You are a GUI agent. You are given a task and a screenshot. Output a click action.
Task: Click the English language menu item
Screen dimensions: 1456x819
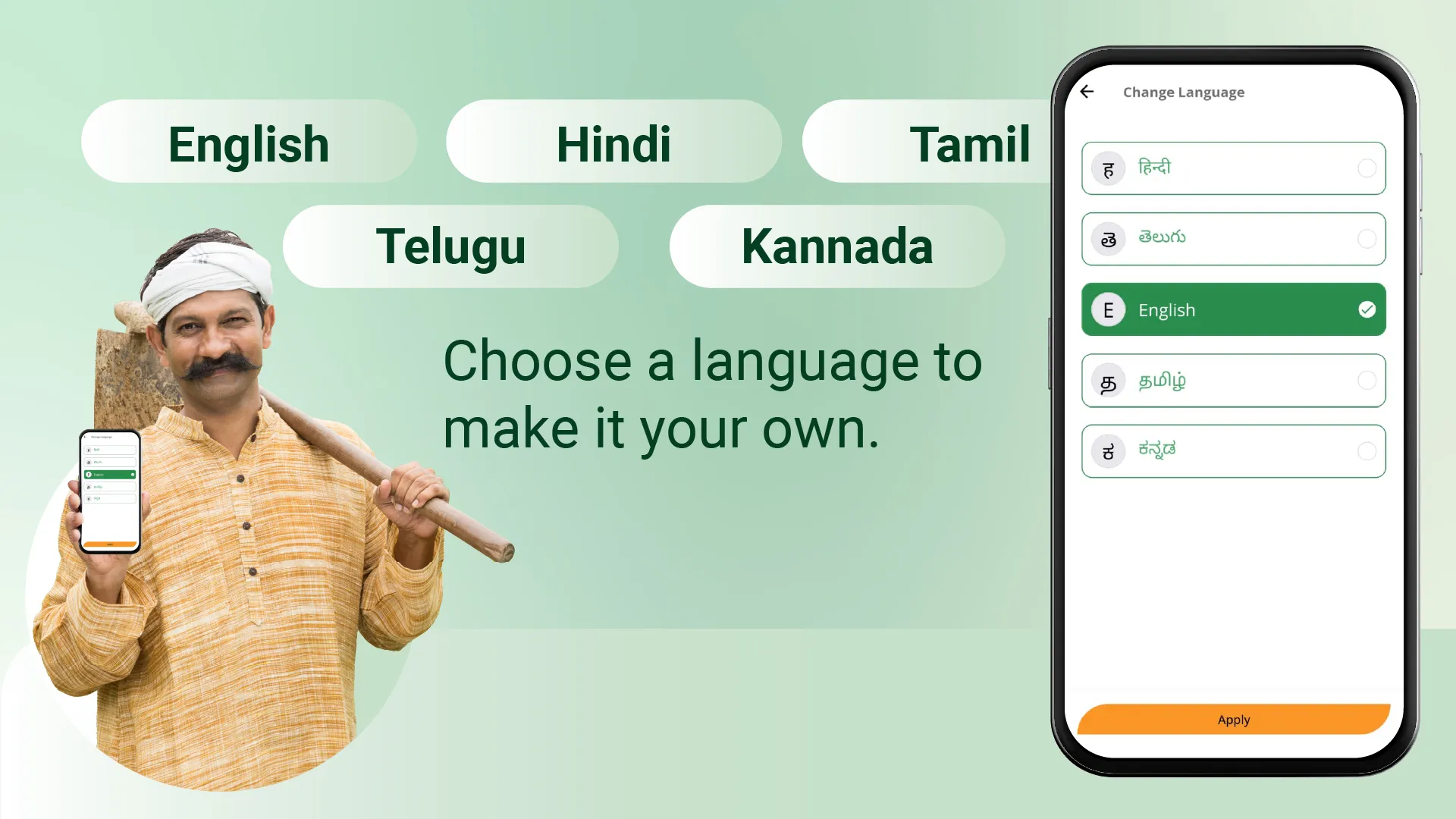(x=1234, y=310)
